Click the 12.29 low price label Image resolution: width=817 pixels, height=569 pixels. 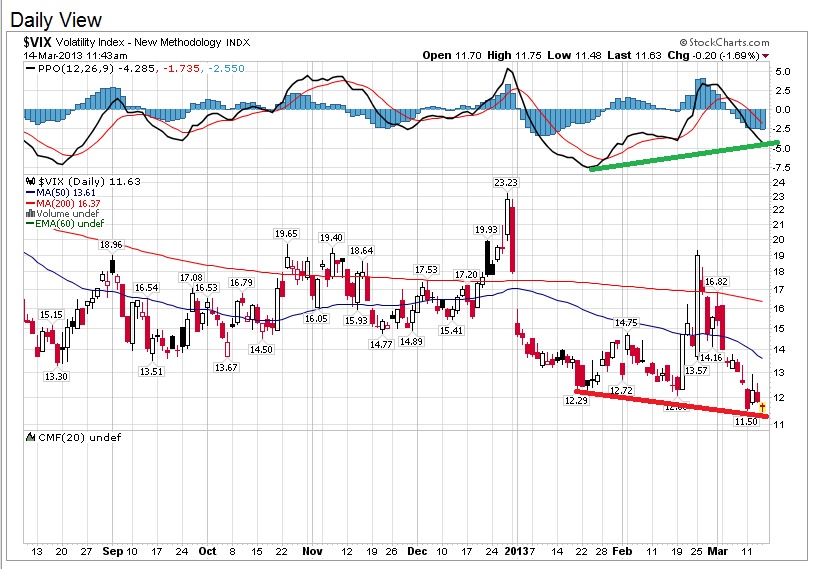click(576, 401)
